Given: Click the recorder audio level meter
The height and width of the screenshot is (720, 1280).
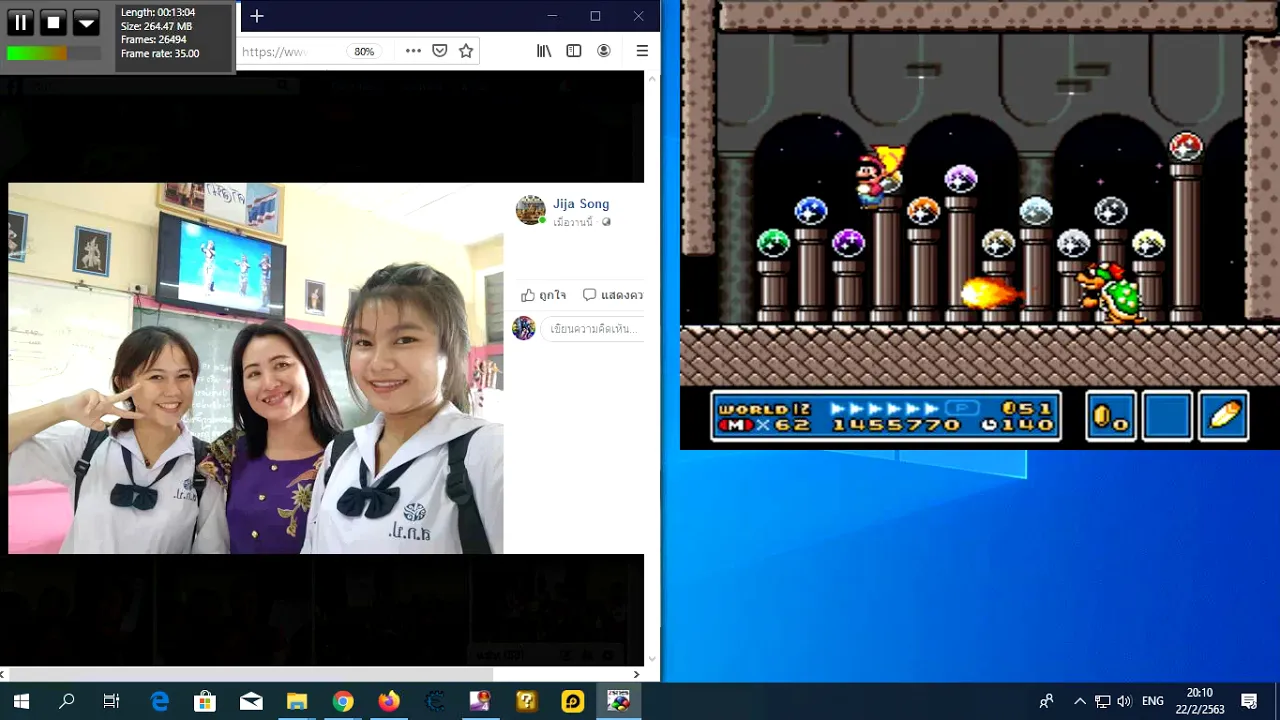Looking at the screenshot, I should (x=54, y=54).
